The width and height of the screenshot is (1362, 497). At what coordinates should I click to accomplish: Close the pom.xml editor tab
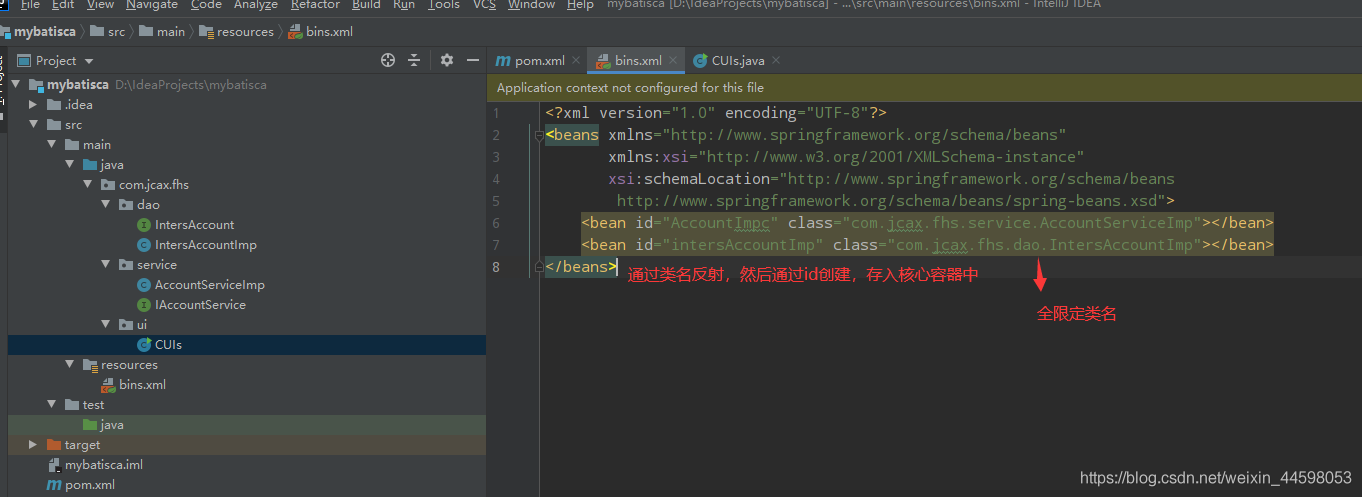[x=578, y=61]
